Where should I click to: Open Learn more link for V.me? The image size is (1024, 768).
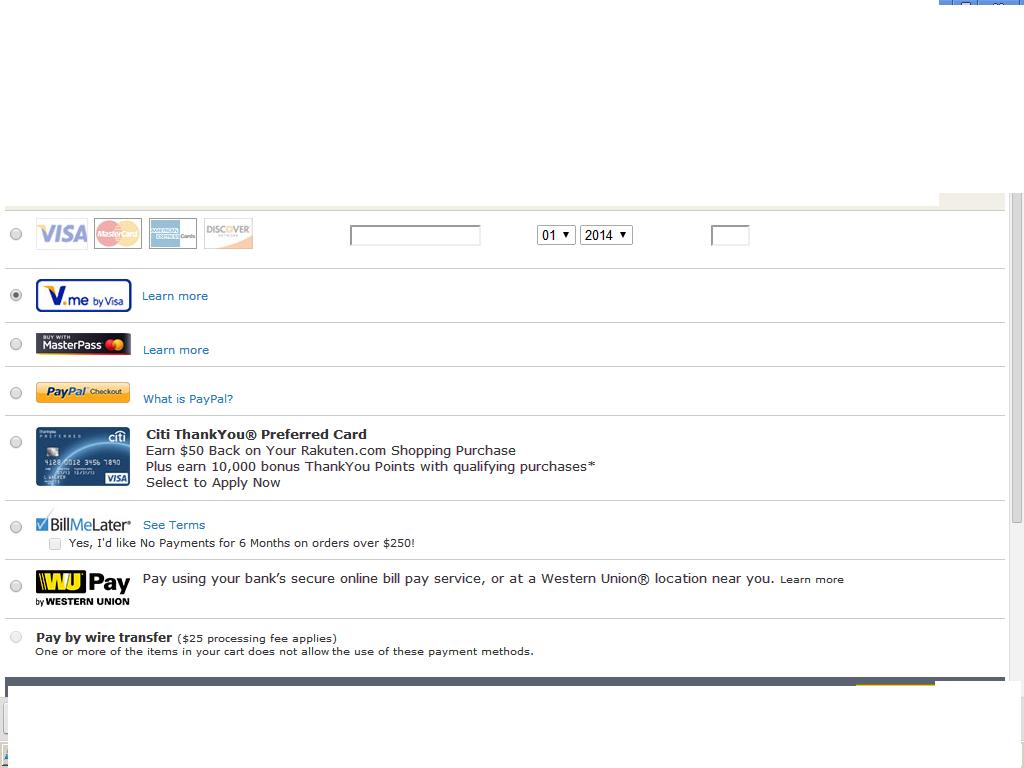[175, 296]
